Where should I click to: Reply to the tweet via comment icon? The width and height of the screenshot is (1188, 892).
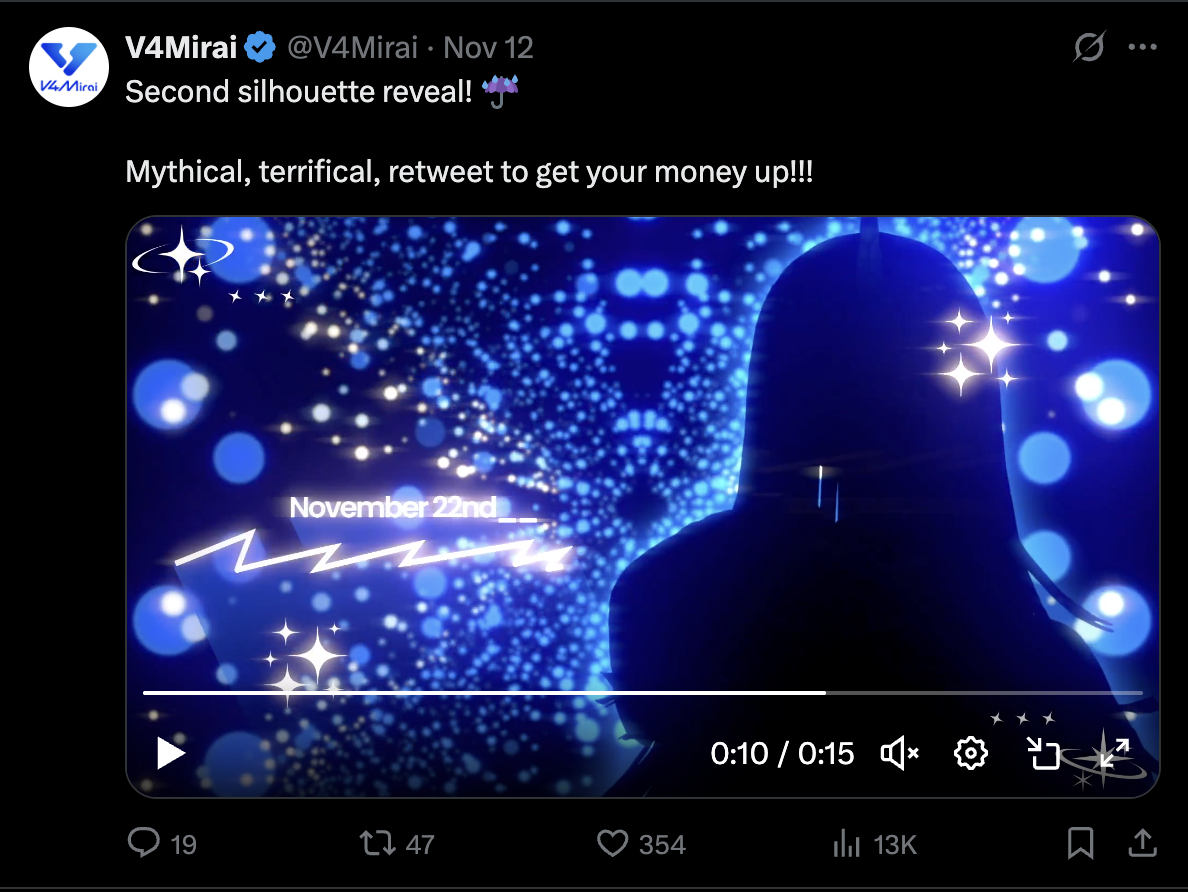point(144,843)
